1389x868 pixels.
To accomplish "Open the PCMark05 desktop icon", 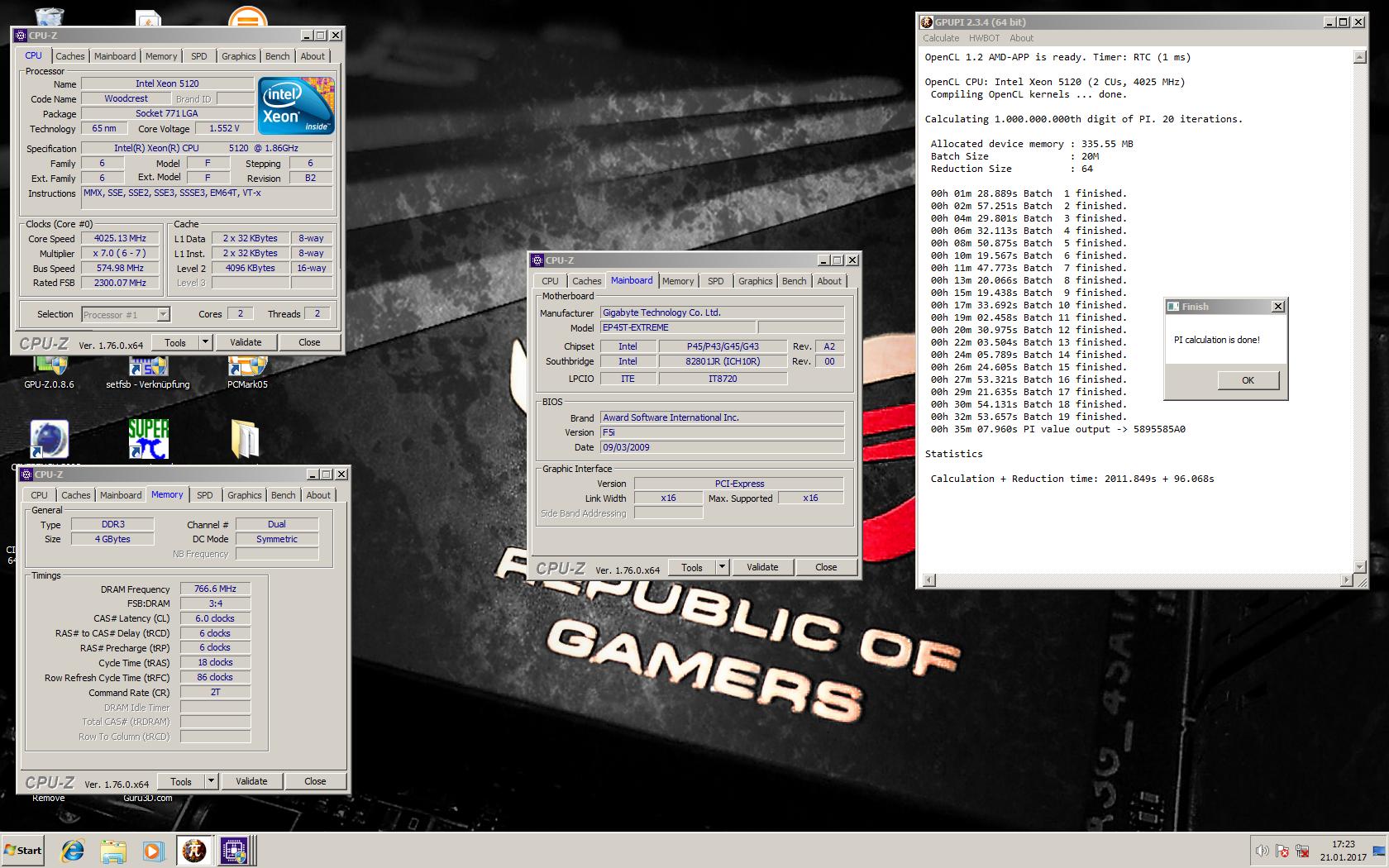I will [247, 372].
